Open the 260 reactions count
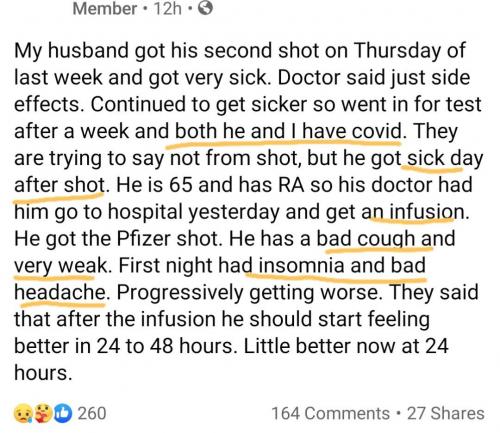The image size is (500, 433). [92, 413]
